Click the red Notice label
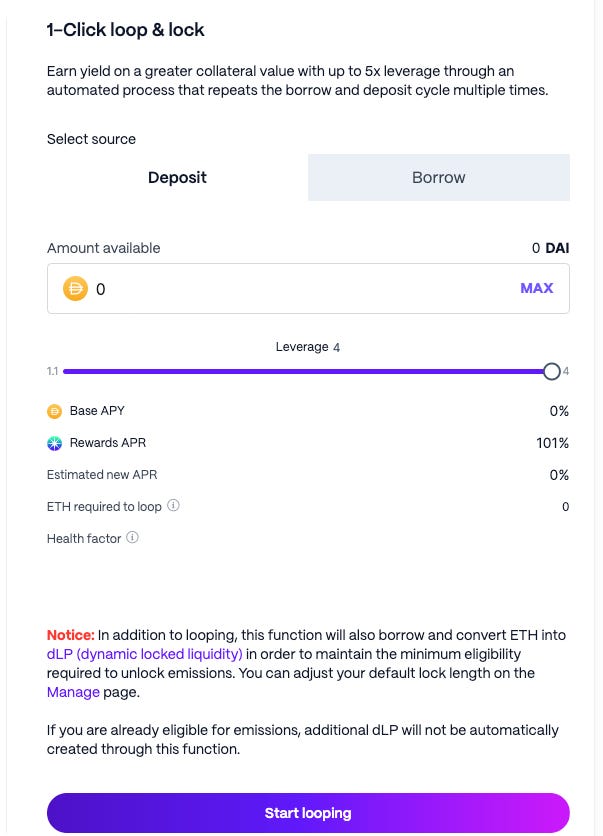603x836 pixels. 70,635
